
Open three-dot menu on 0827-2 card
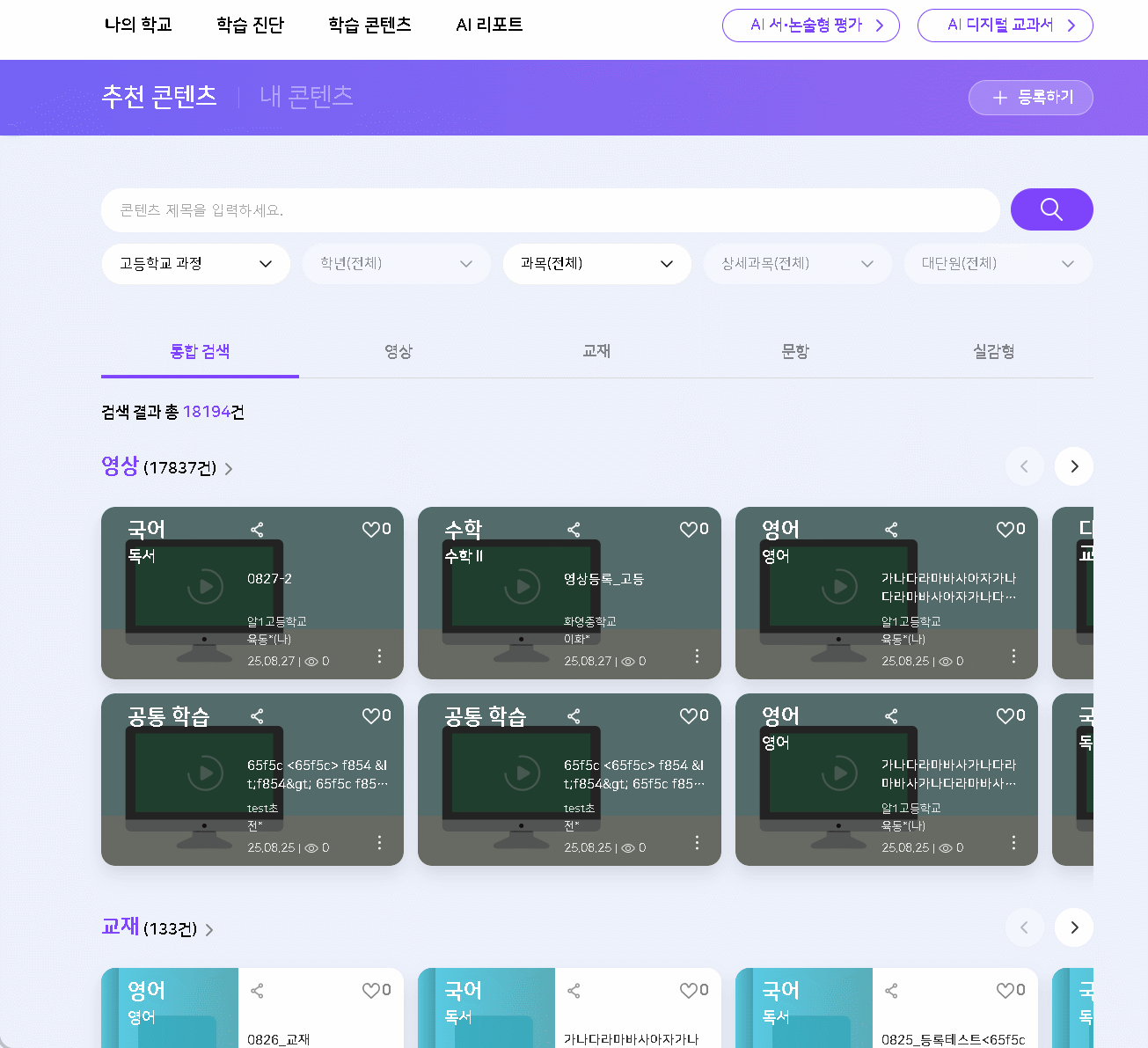(x=379, y=656)
